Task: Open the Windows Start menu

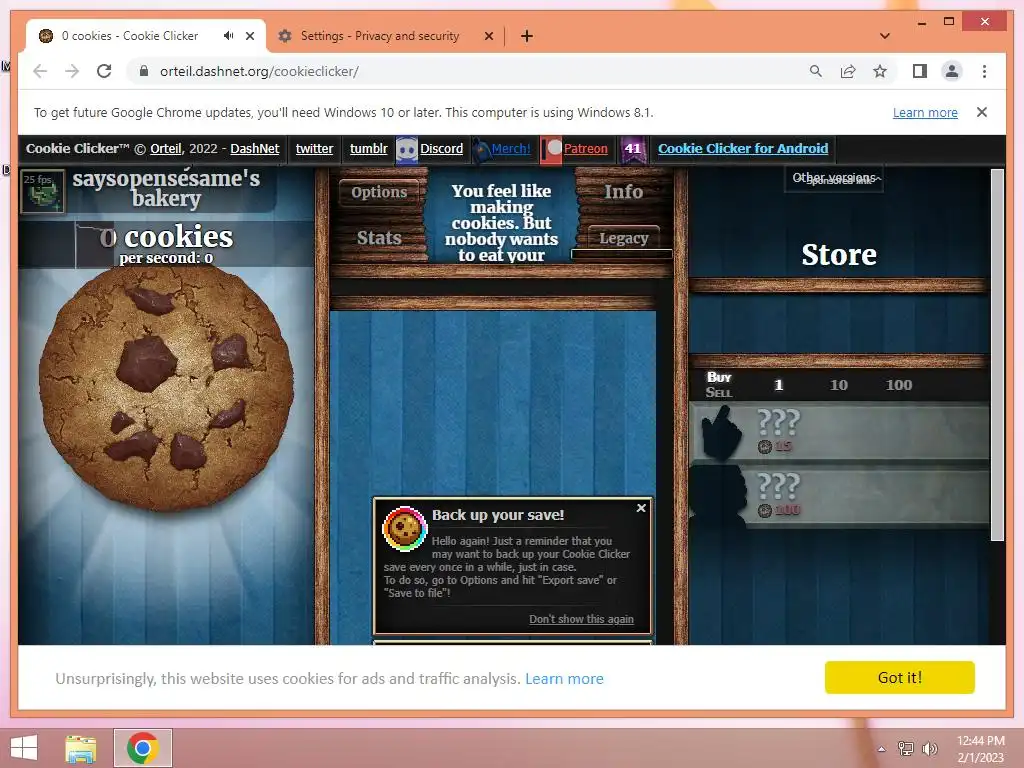Action: 24,748
